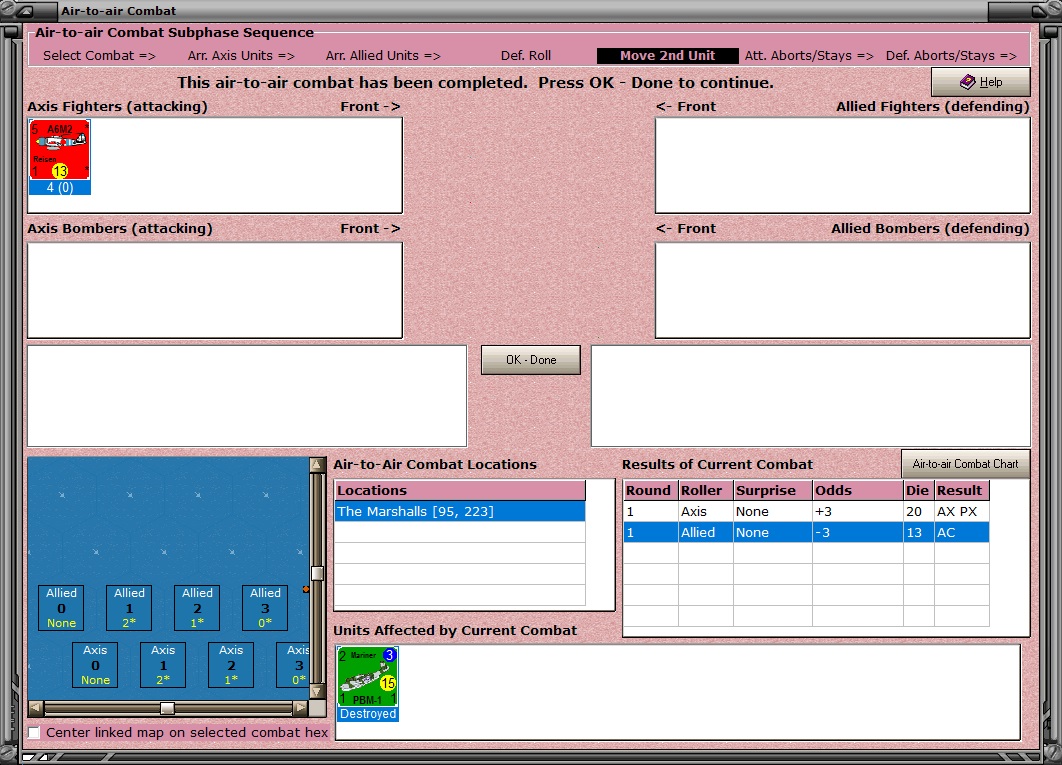Move the vertical map scrollbar thumb
This screenshot has height=765, width=1062.
click(317, 573)
